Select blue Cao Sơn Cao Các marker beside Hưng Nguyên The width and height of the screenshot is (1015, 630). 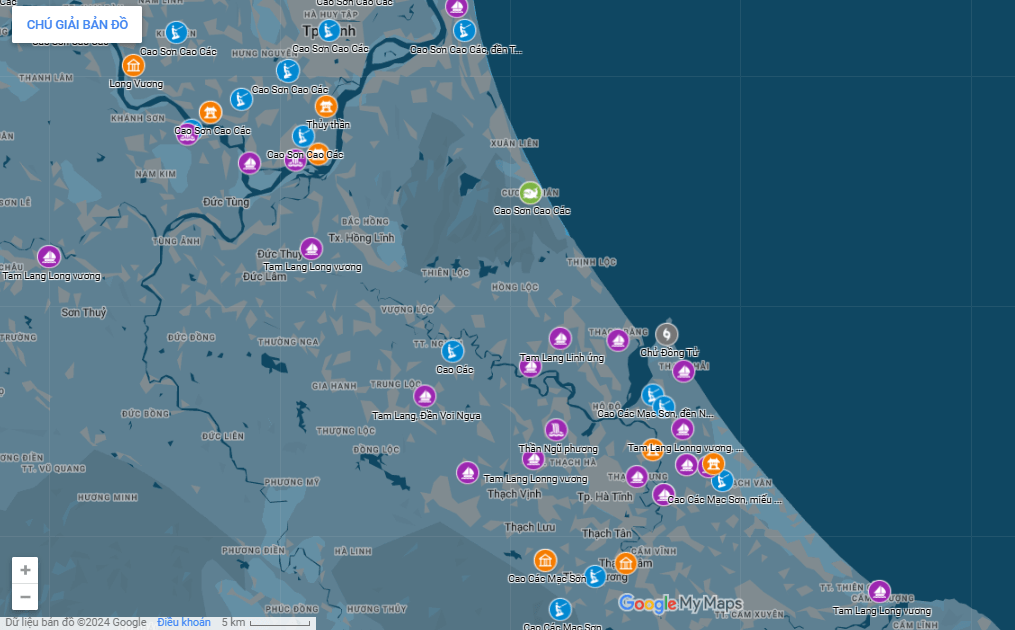coord(288,71)
